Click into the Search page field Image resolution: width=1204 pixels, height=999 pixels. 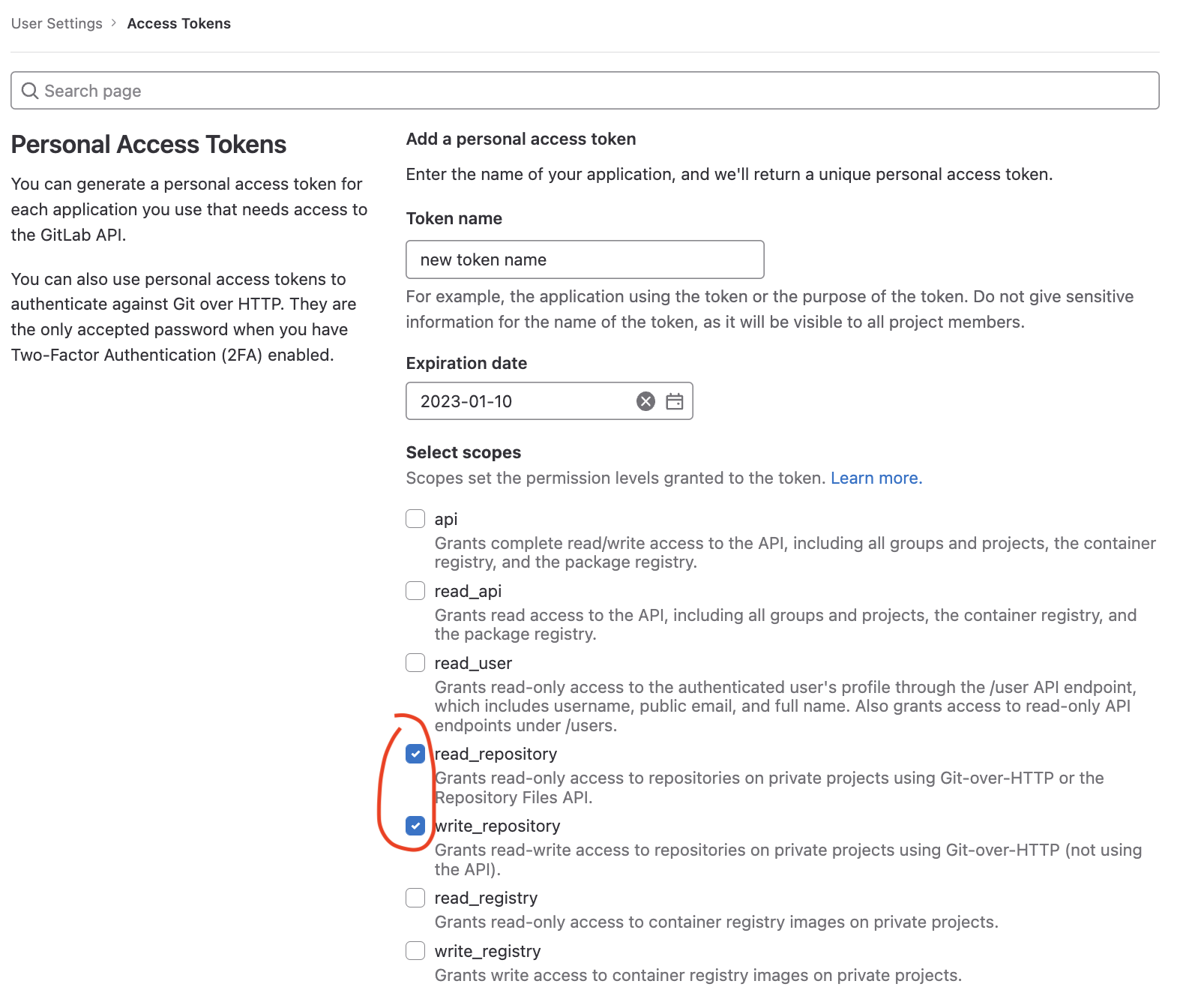pyautogui.click(x=585, y=91)
